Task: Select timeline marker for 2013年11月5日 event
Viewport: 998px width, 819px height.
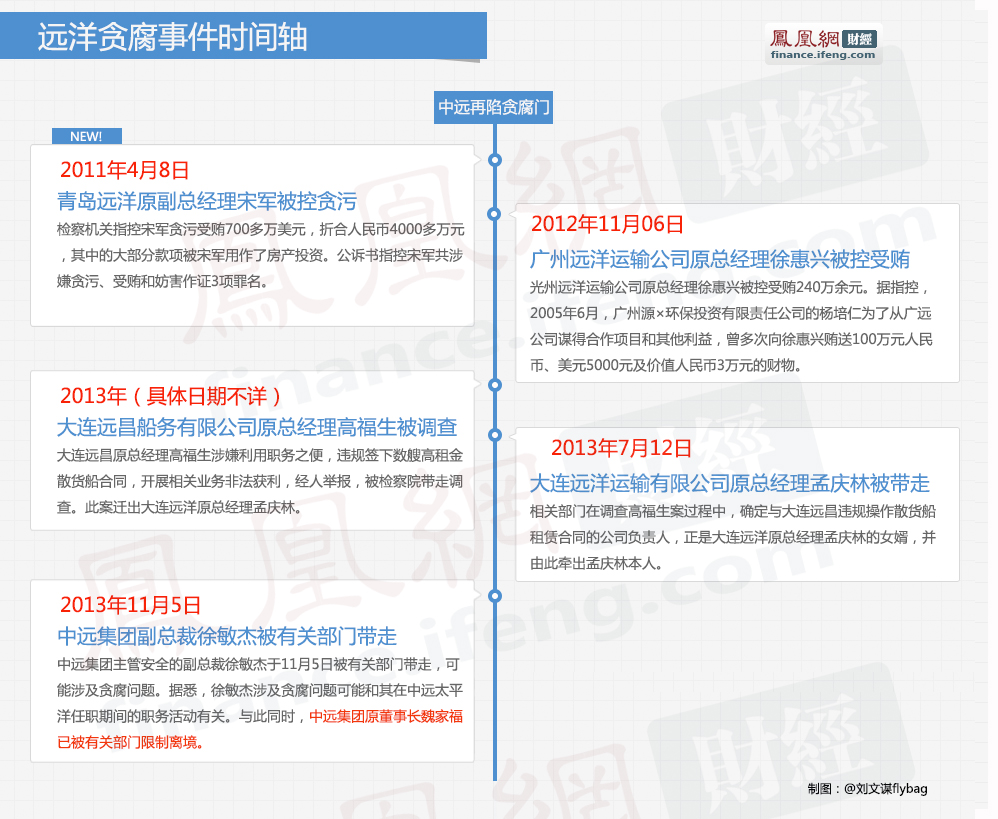Action: 495,596
